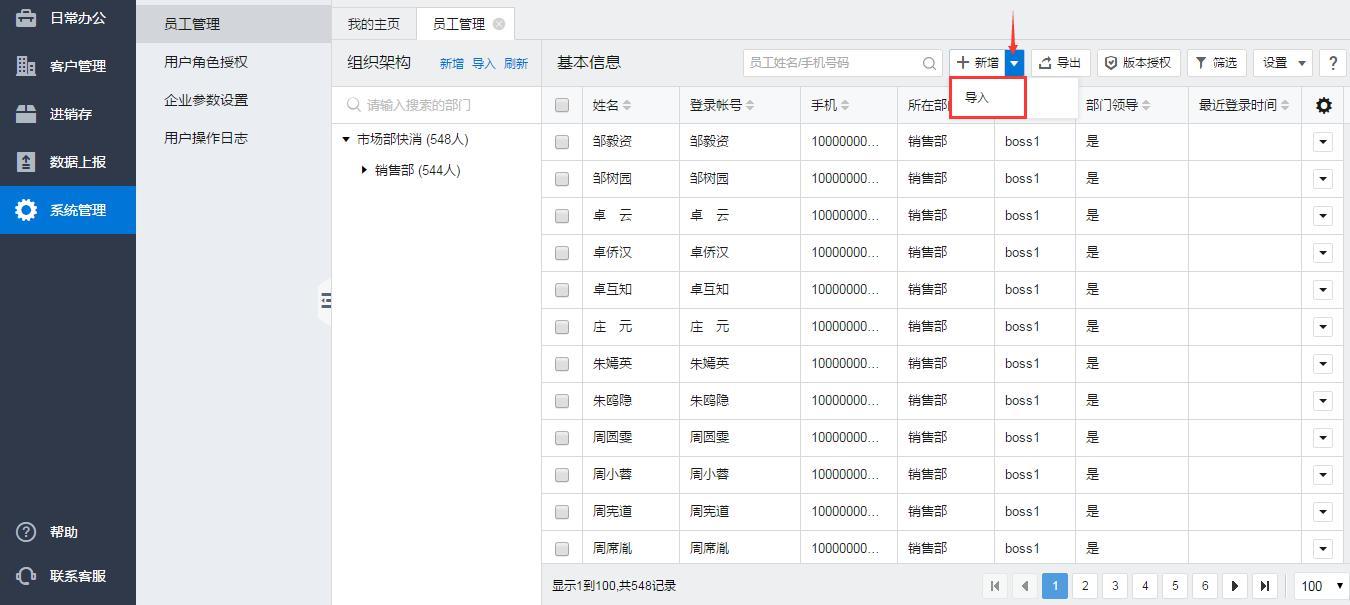This screenshot has height=605, width=1350.
Task: Switch to the 我的主页 tab
Action: [x=374, y=24]
